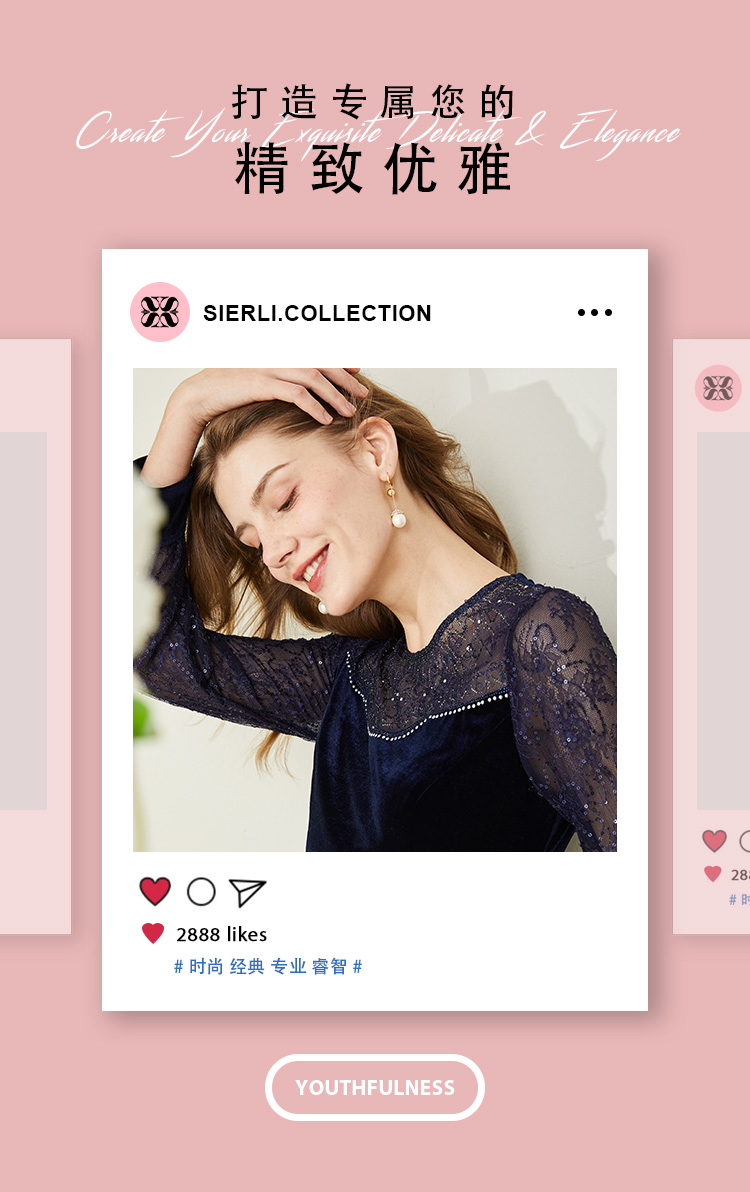Click the SIERLI pink logo avatar
The width and height of the screenshot is (750, 1192).
[x=160, y=312]
